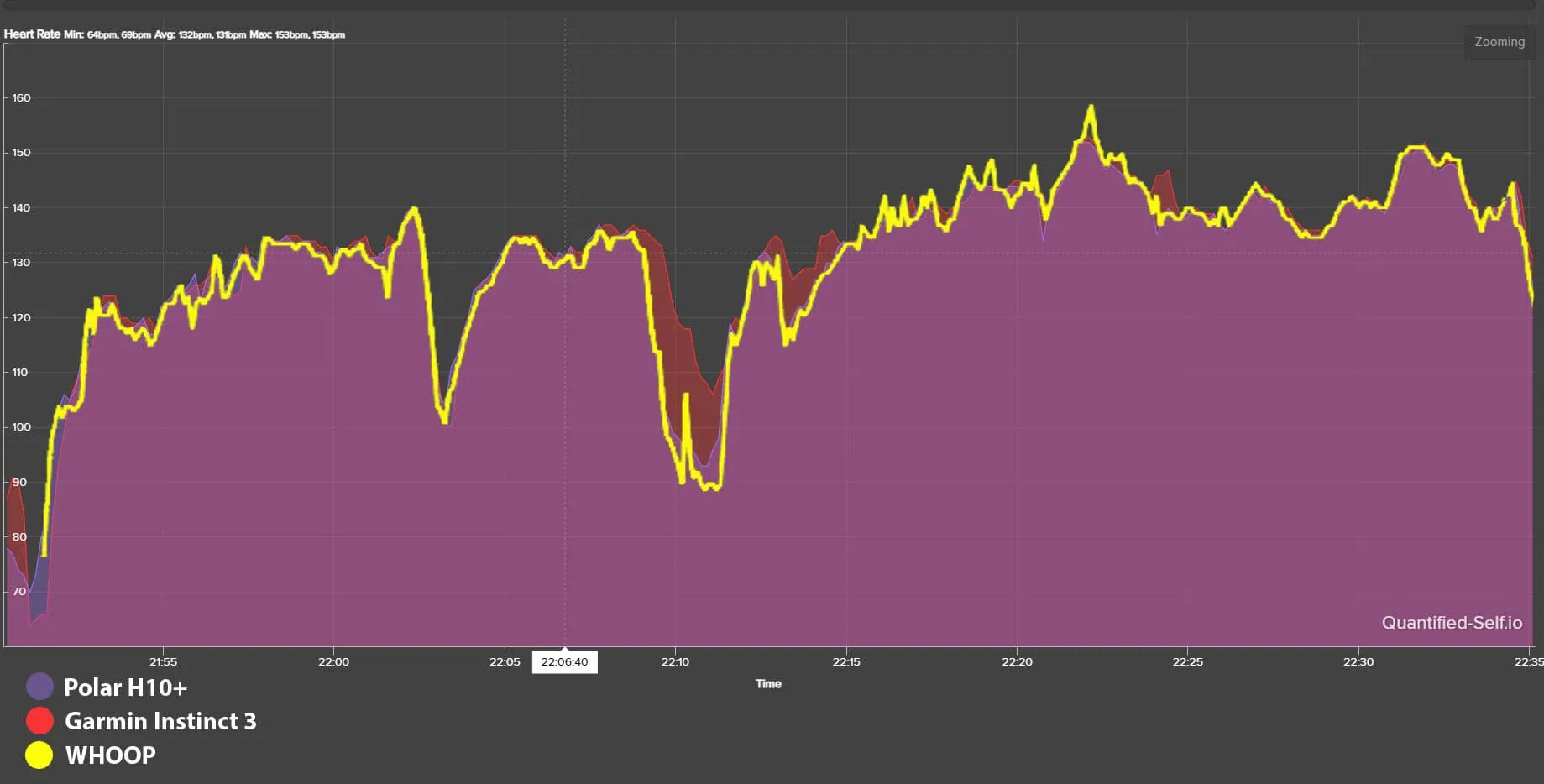The height and width of the screenshot is (784, 1544).
Task: Select the 22:00 time axis tick
Action: pos(333,662)
